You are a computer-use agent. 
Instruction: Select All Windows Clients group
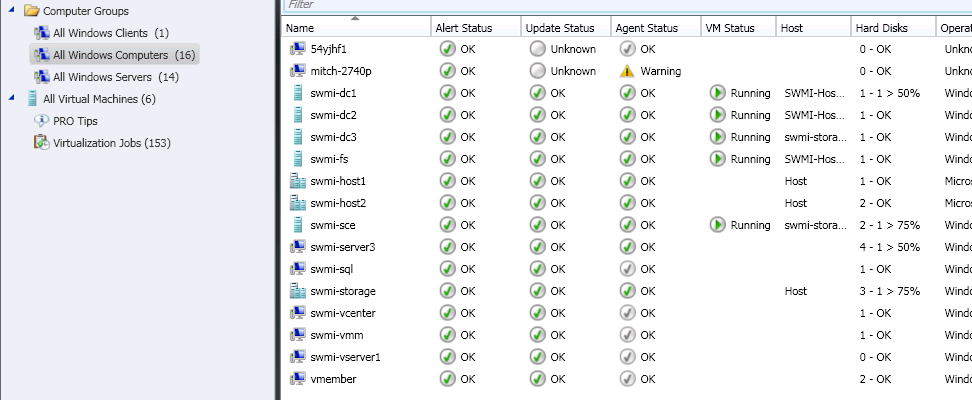[100, 33]
